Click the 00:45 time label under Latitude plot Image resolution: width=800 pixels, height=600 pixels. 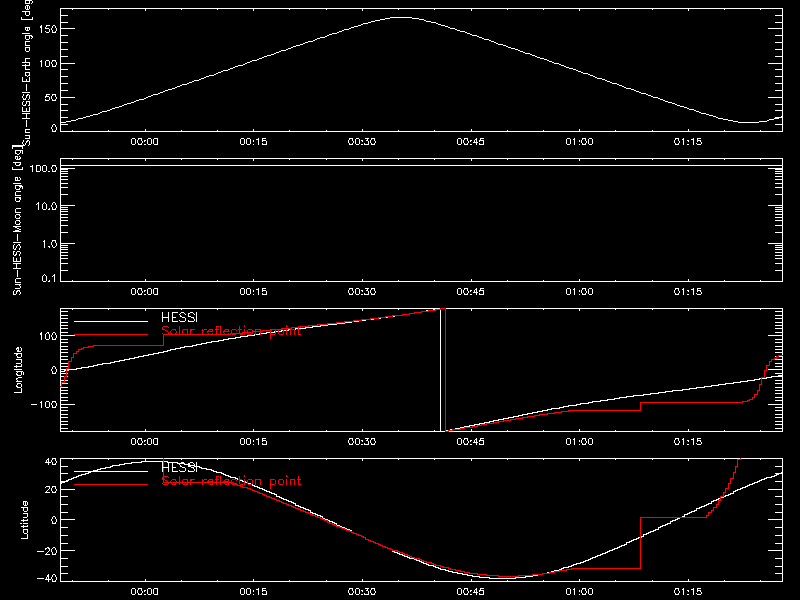click(470, 592)
